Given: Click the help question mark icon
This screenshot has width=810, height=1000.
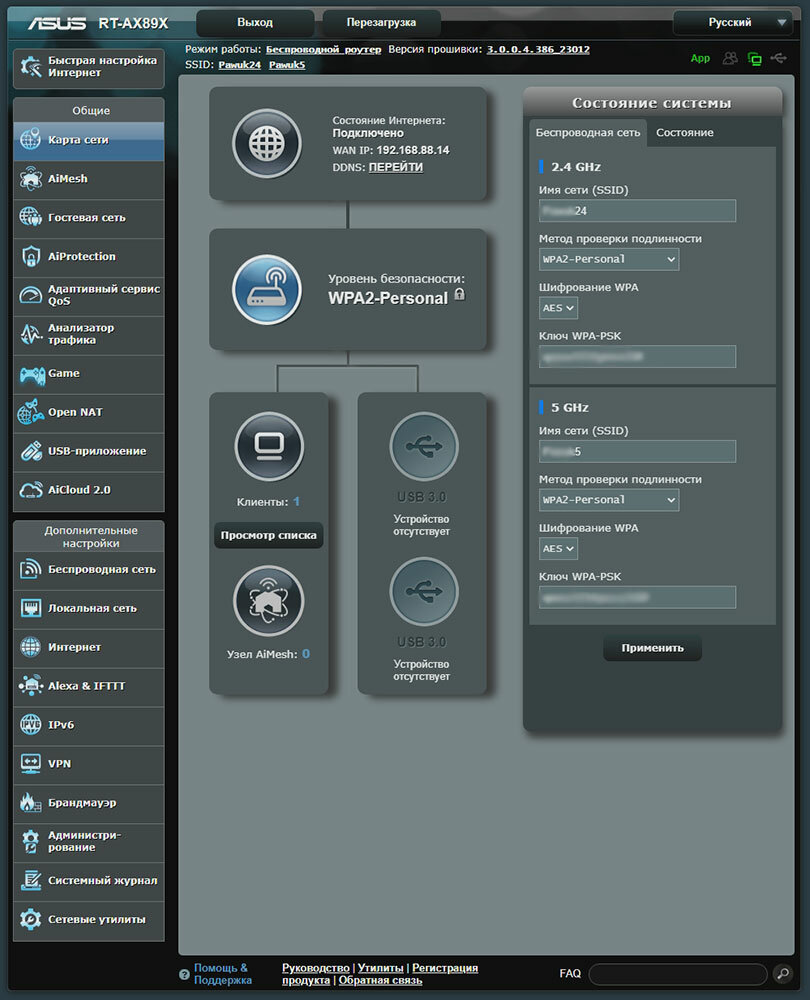Looking at the screenshot, I should pos(184,974).
